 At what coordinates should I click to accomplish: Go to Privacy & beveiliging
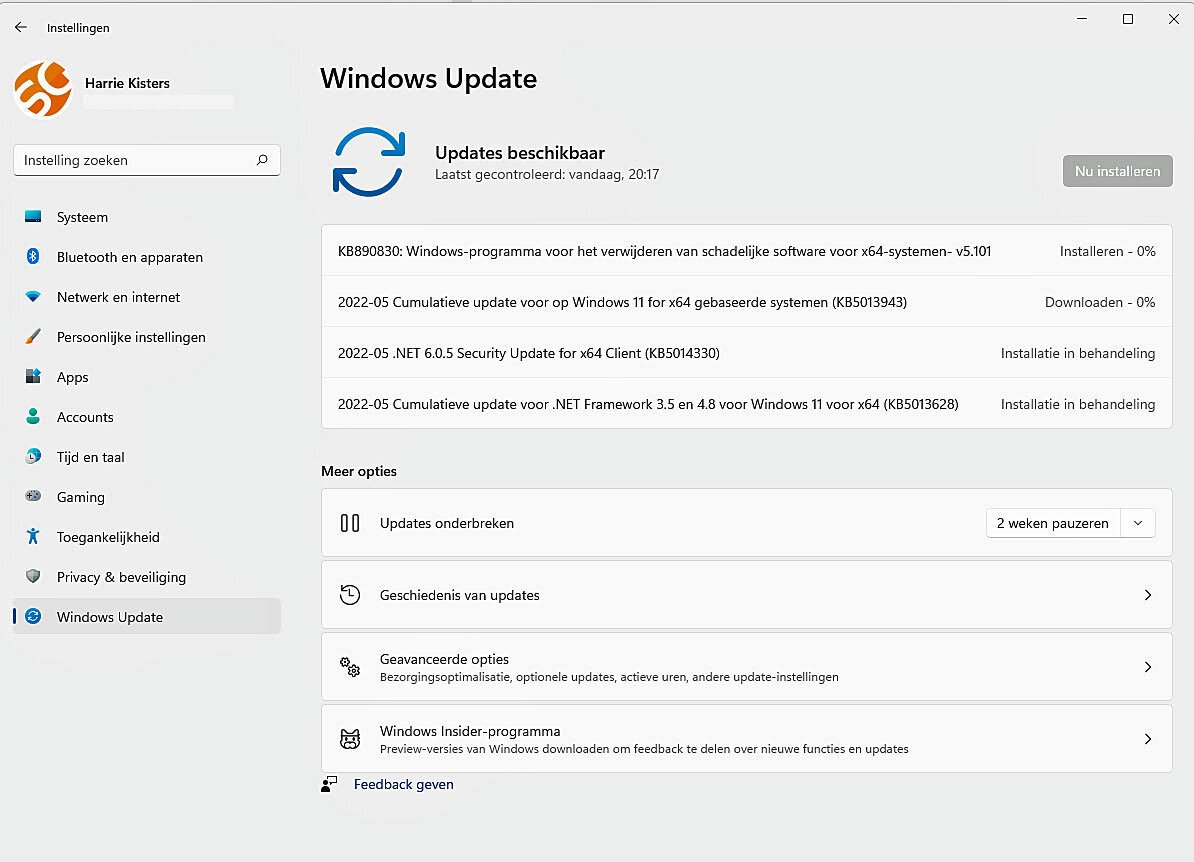pos(146,576)
